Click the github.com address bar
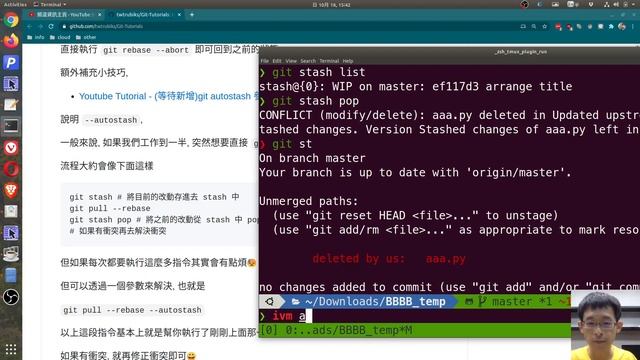 (286, 26)
